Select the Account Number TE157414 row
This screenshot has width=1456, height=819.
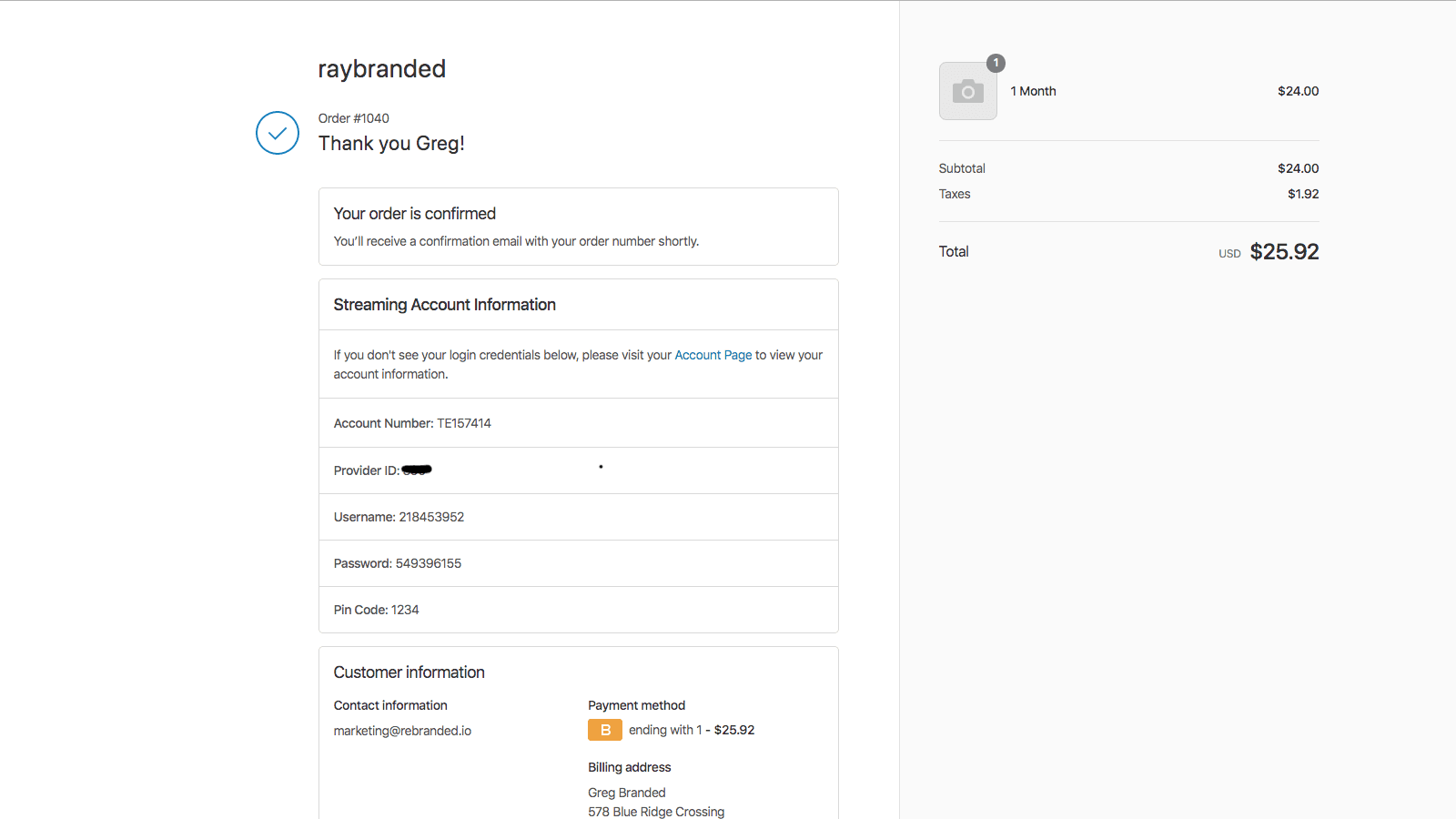[x=411, y=422]
